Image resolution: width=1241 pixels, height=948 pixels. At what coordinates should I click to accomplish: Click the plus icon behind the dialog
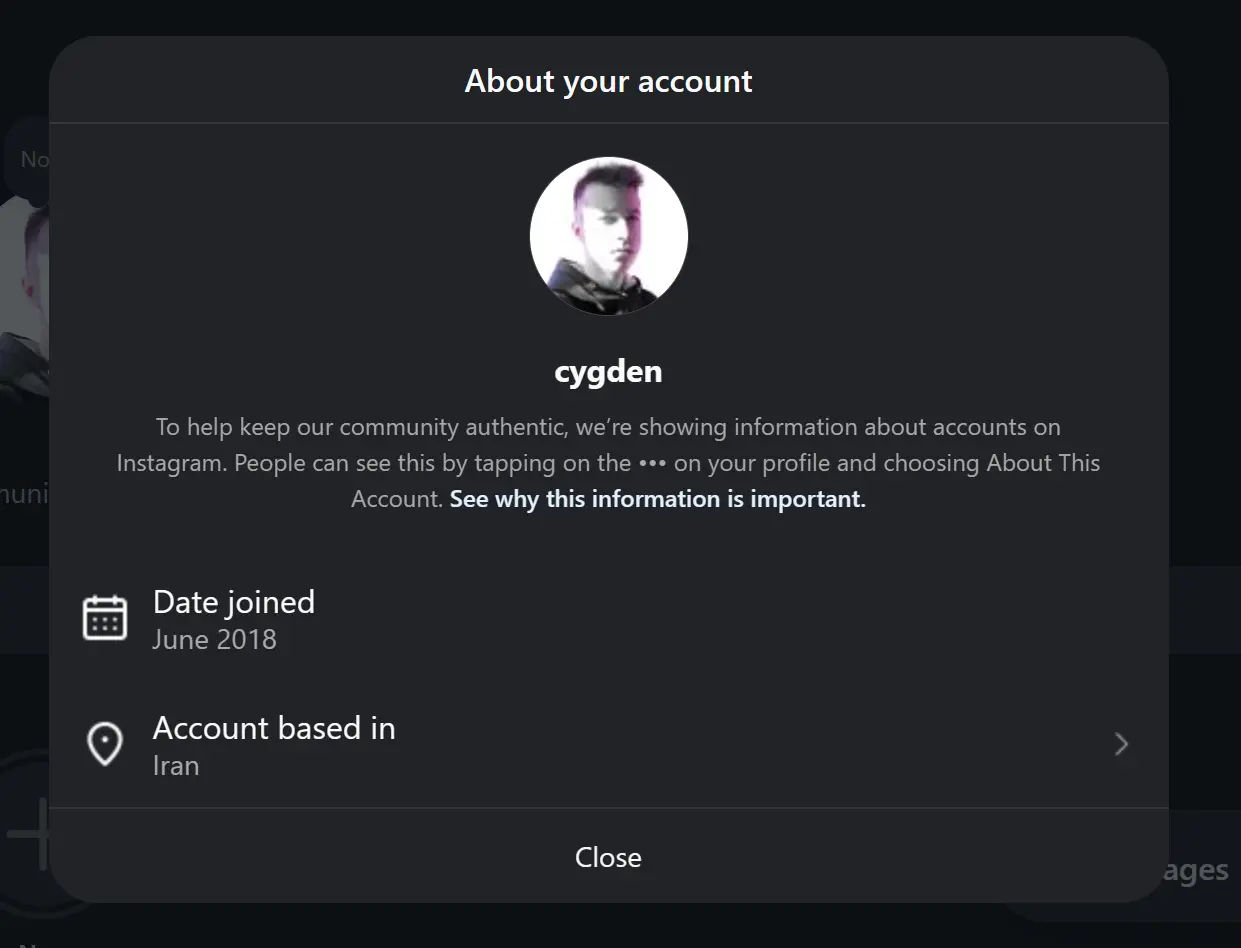(28, 834)
